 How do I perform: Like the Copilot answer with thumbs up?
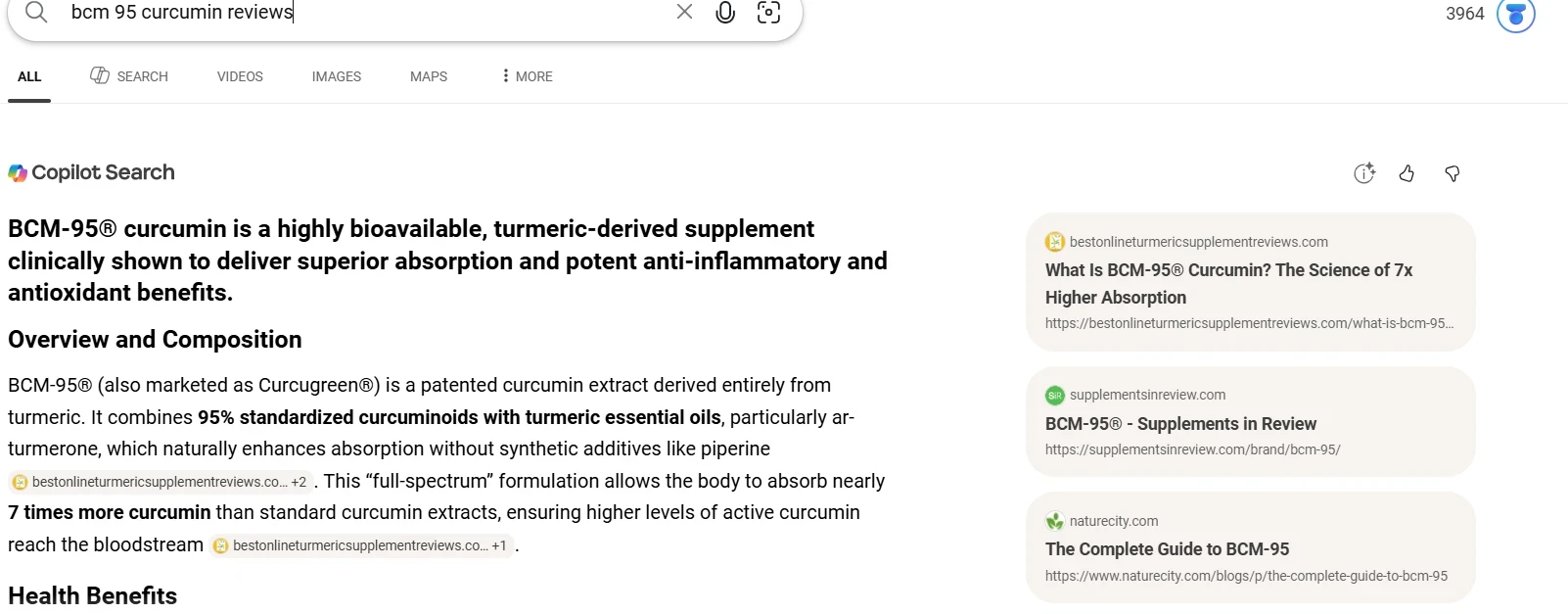(x=1407, y=173)
